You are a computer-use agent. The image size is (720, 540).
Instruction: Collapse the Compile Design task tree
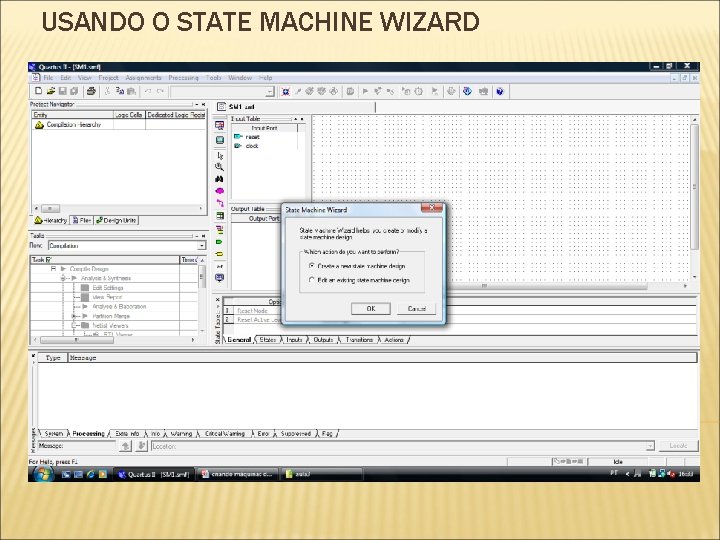[x=53, y=269]
